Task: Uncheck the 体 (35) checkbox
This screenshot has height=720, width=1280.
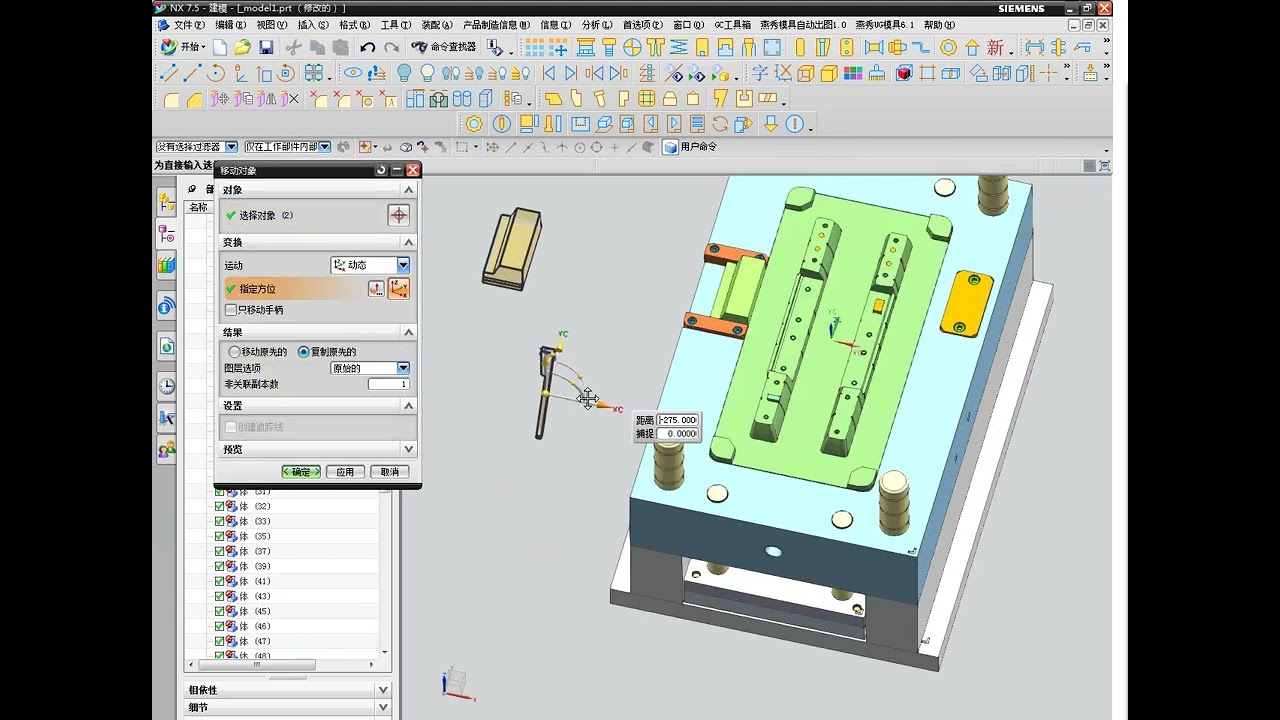Action: [x=219, y=536]
